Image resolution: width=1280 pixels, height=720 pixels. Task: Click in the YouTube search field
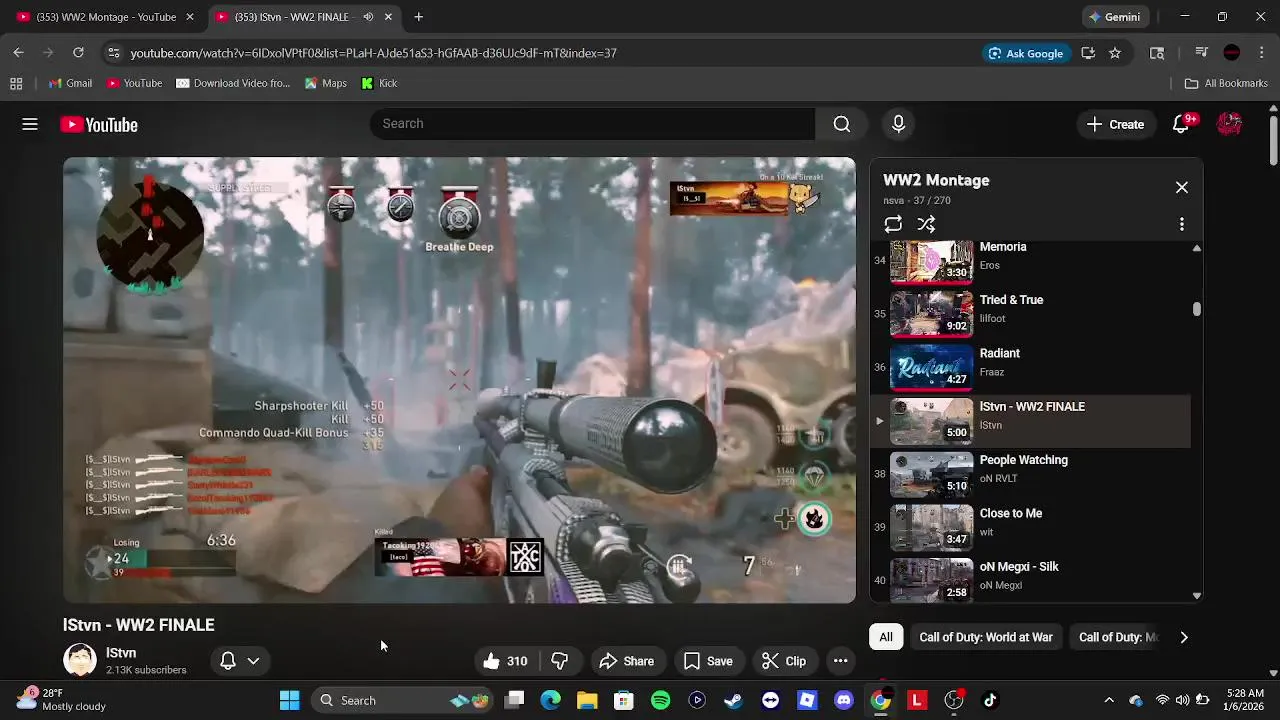coord(592,124)
